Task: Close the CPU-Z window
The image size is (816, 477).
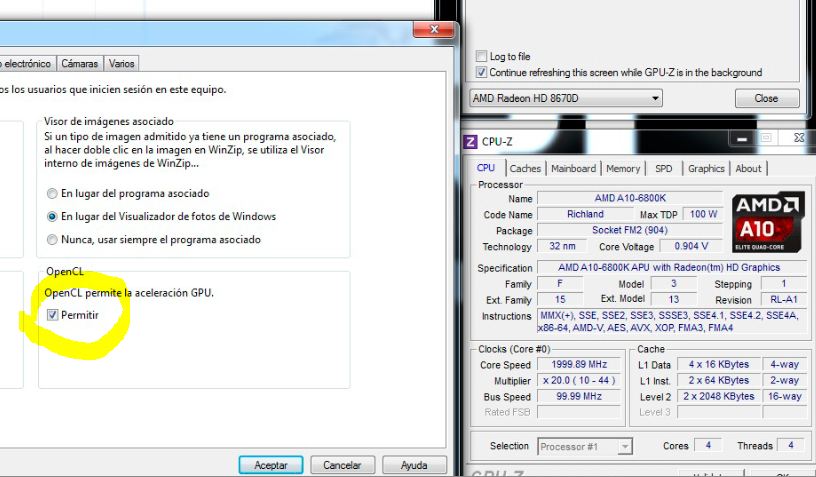Action: tap(798, 138)
